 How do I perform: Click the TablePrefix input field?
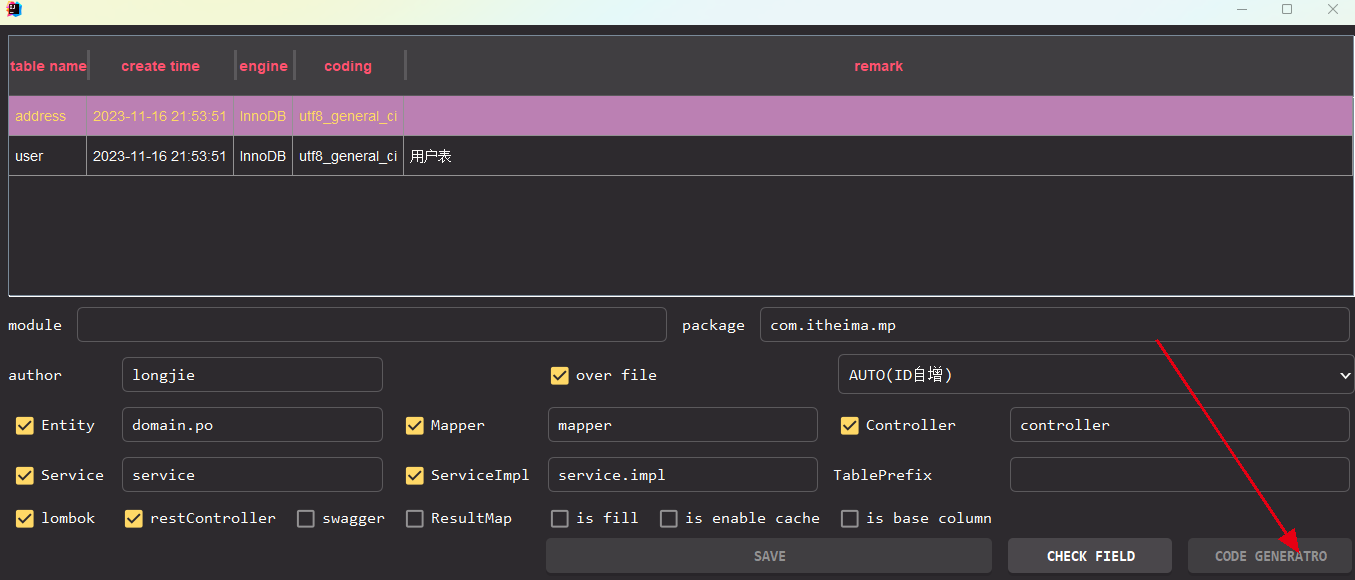(x=1180, y=475)
